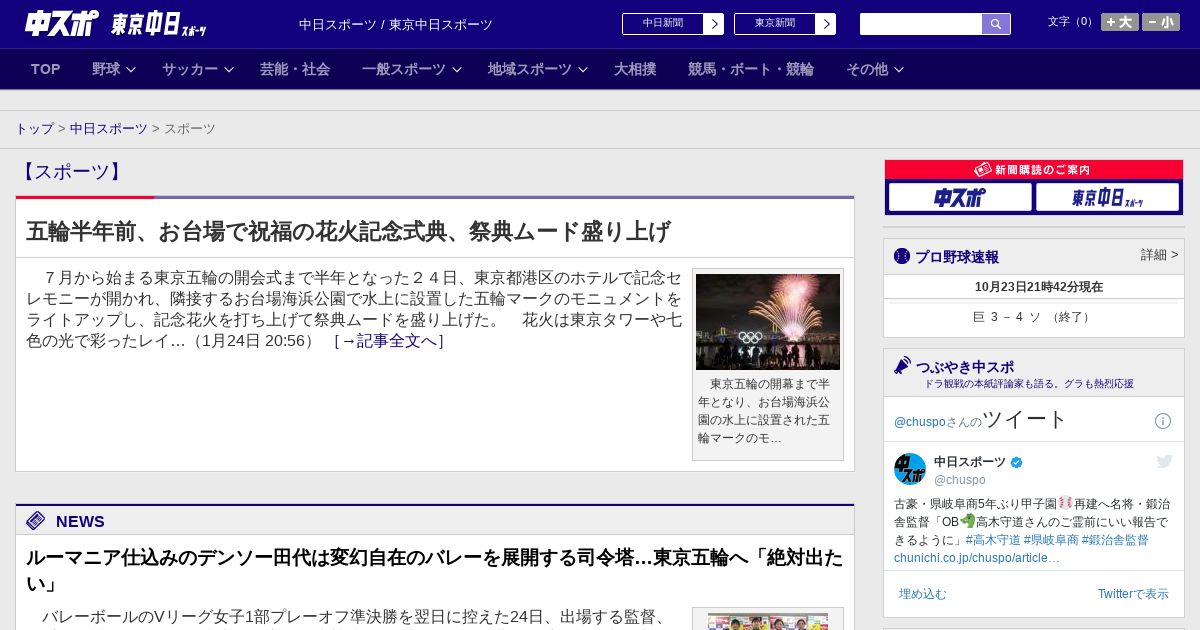Open the 野球 menu
The height and width of the screenshot is (630, 1200).
click(106, 69)
